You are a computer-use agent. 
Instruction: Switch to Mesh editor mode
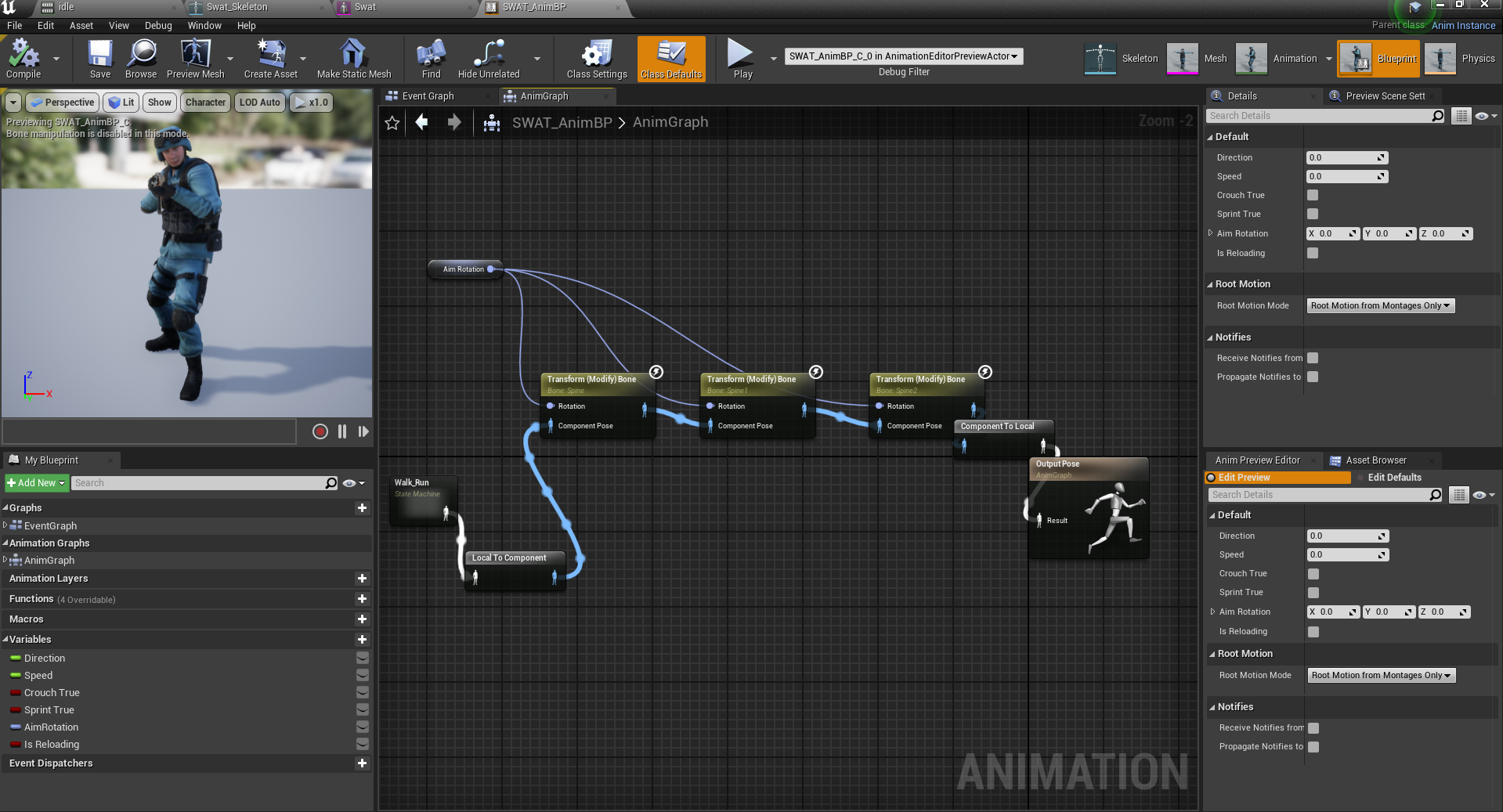1198,59
